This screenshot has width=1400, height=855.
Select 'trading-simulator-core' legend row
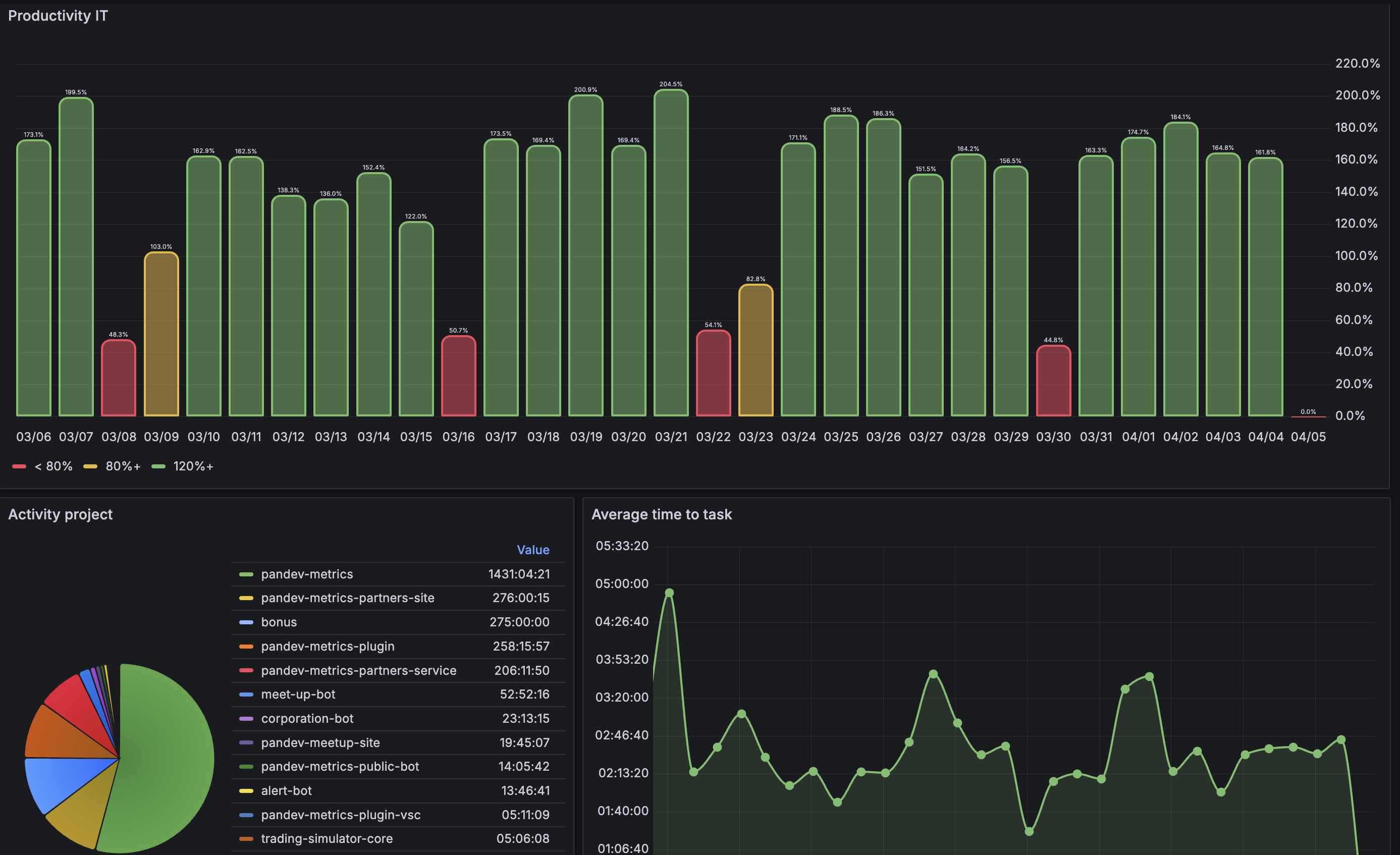tap(327, 839)
